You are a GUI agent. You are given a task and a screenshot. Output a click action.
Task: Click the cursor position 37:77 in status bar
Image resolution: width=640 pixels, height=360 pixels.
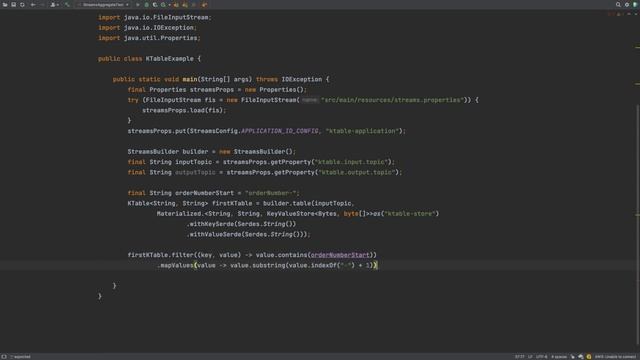(x=520, y=356)
